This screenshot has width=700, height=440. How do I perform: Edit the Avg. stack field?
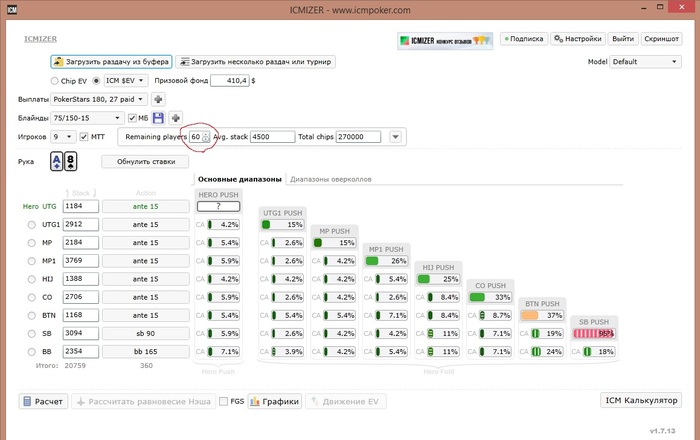tap(272, 137)
